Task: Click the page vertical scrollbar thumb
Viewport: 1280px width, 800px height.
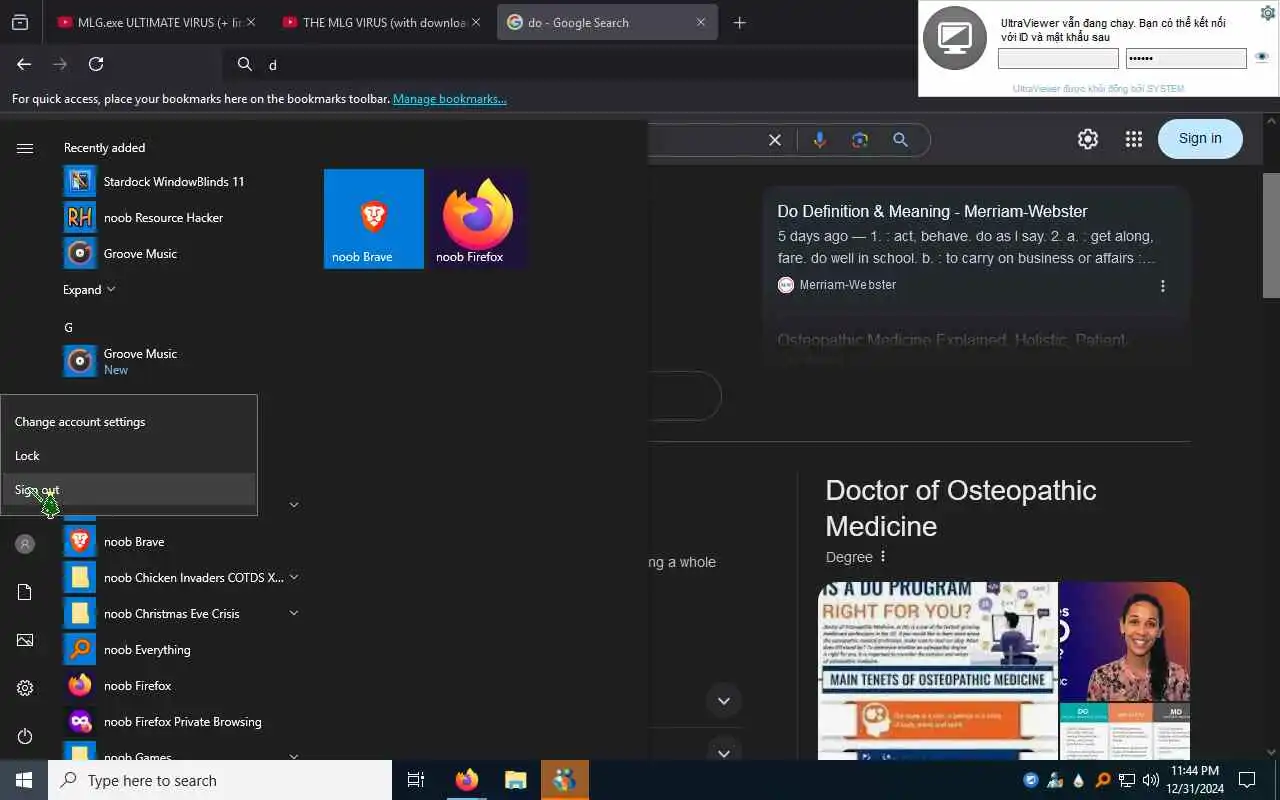Action: tap(1271, 235)
